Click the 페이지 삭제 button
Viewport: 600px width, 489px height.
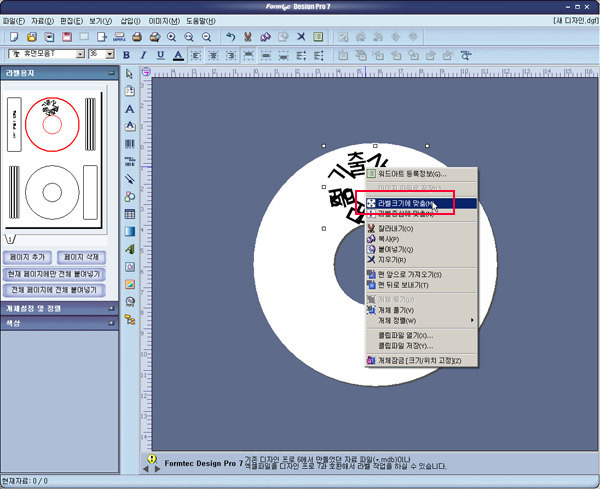click(82, 257)
